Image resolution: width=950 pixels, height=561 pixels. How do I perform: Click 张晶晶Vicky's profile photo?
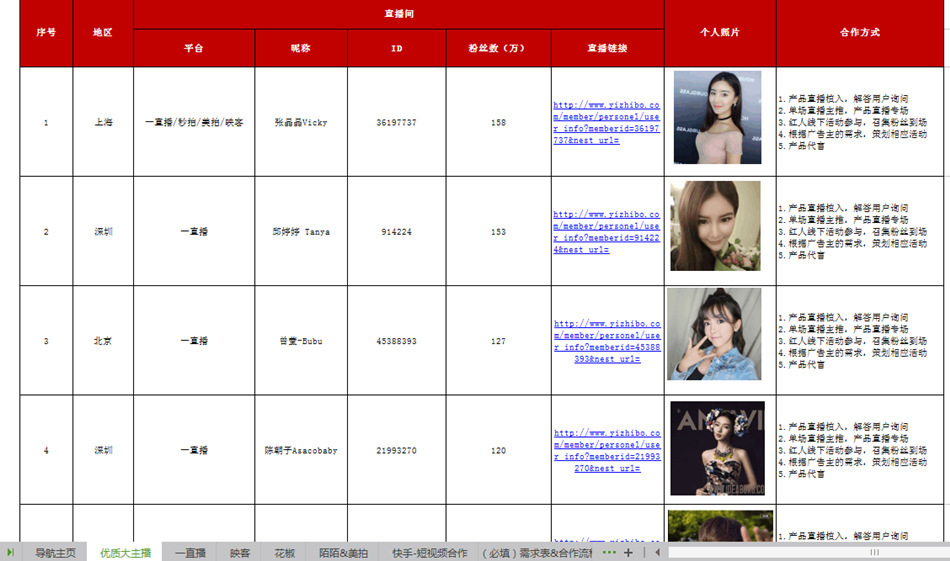click(717, 118)
